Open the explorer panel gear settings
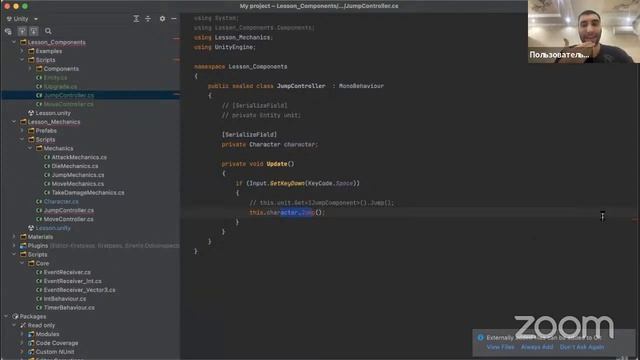640x360 pixels. [x=162, y=19]
